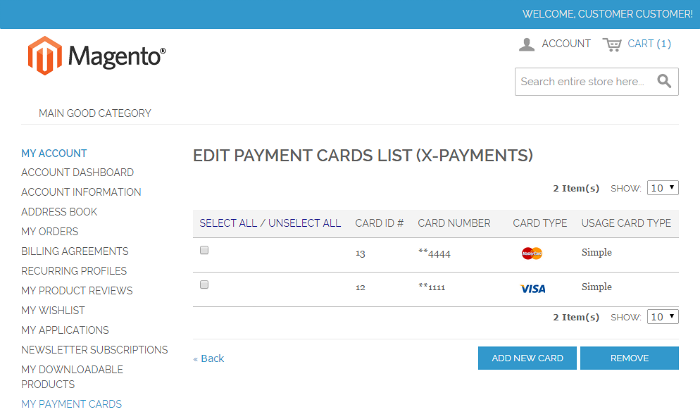Click the Add New Card button
The width and height of the screenshot is (700, 419).
click(x=527, y=358)
